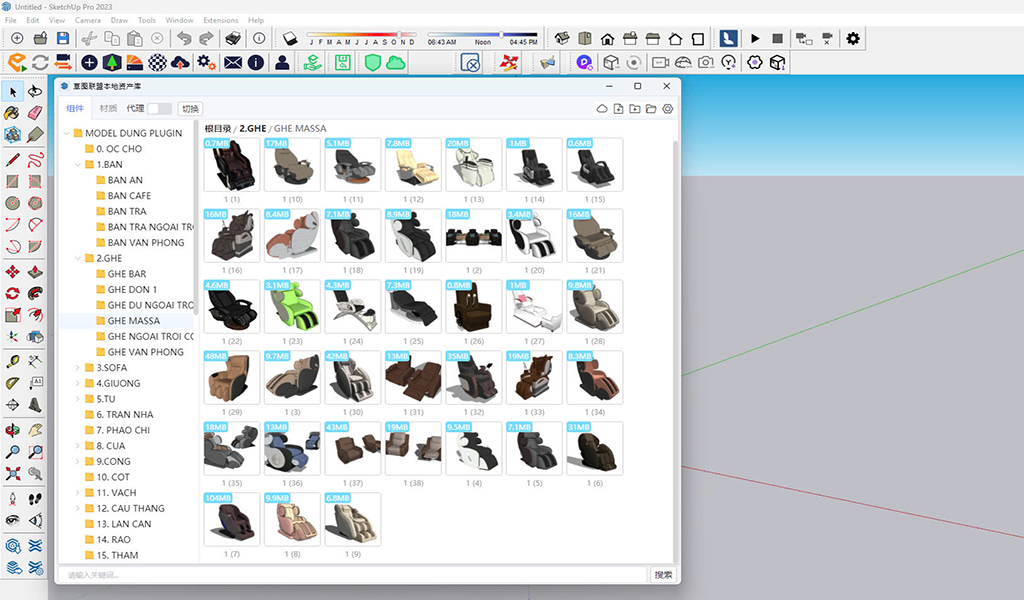
Task: Expand the 3.SOFA folder
Action: point(78,368)
